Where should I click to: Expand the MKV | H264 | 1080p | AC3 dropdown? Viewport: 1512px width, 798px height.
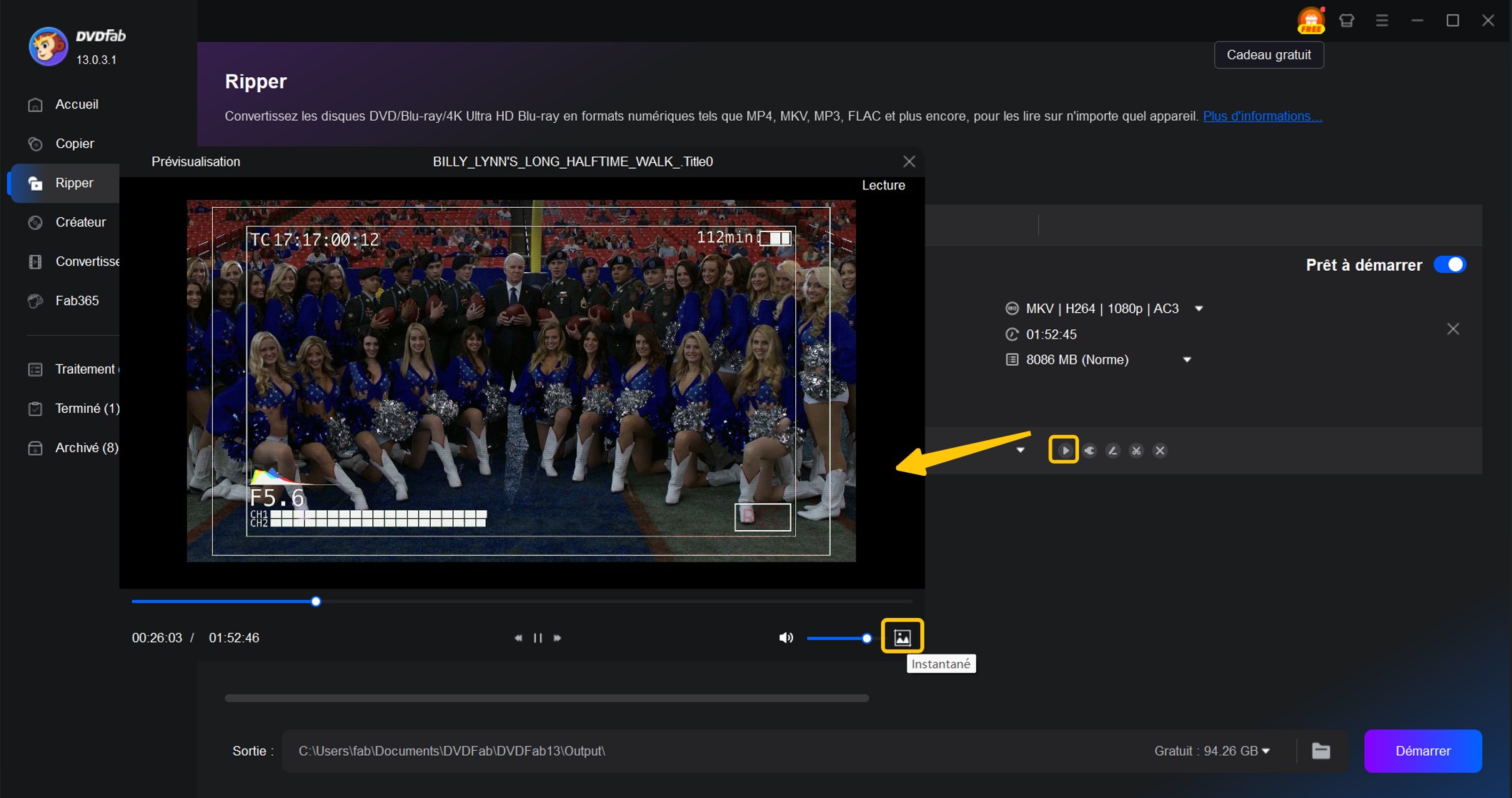1199,309
